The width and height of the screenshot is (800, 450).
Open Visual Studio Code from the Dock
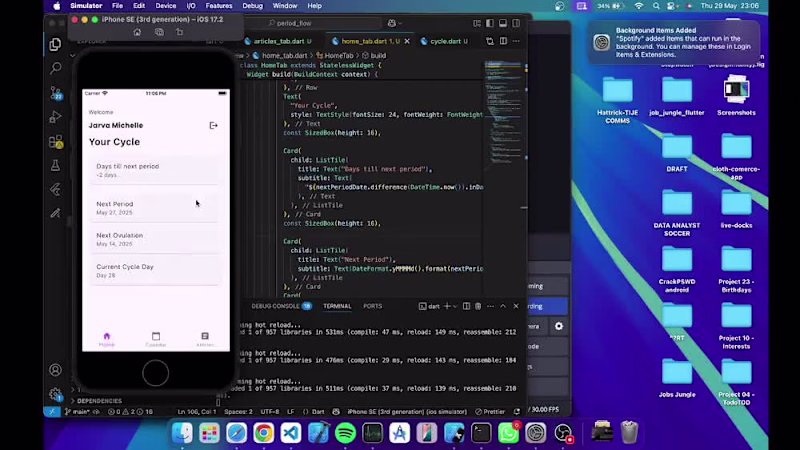pyautogui.click(x=291, y=433)
